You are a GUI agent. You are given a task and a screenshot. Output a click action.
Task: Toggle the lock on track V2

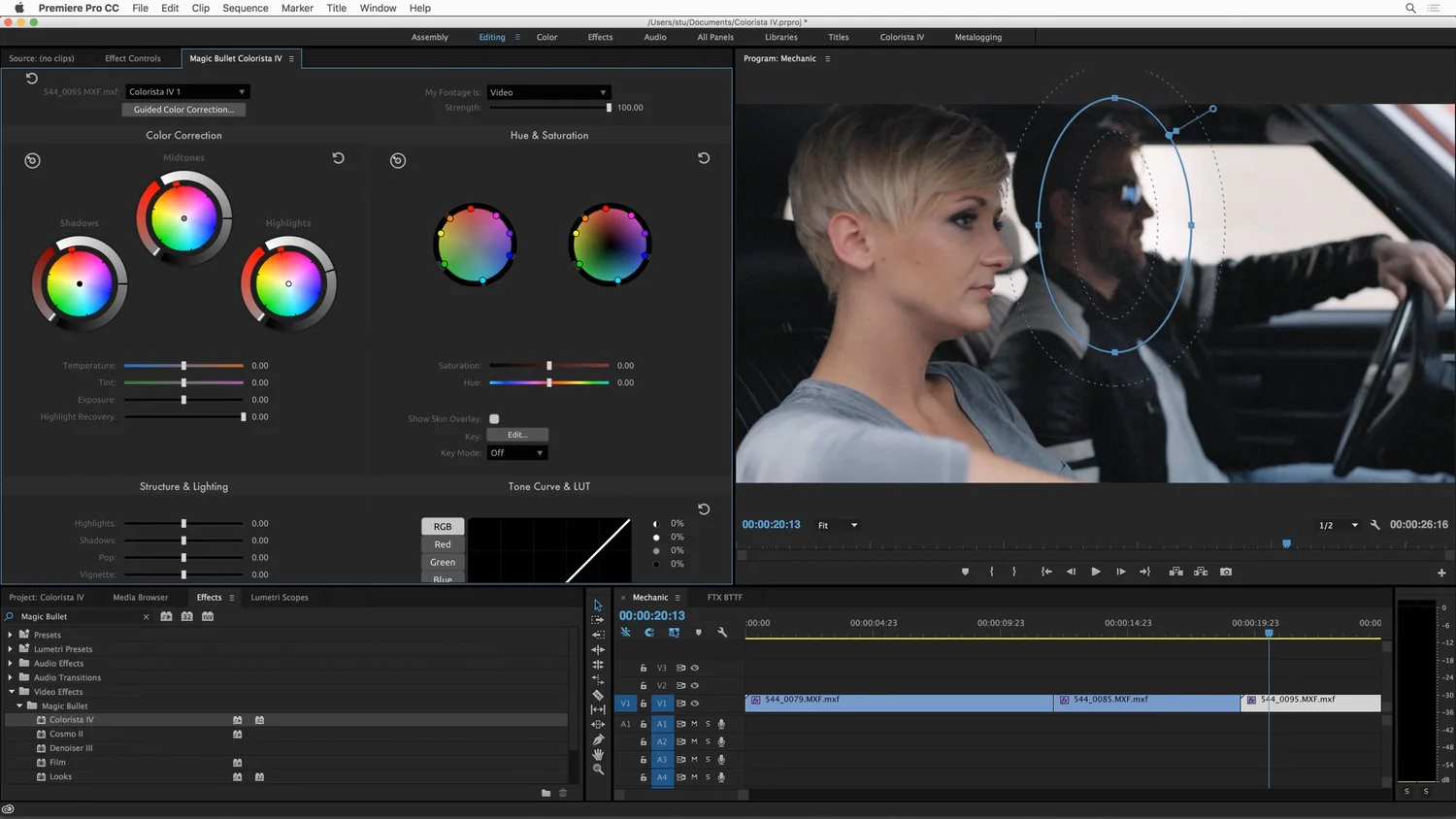point(643,685)
